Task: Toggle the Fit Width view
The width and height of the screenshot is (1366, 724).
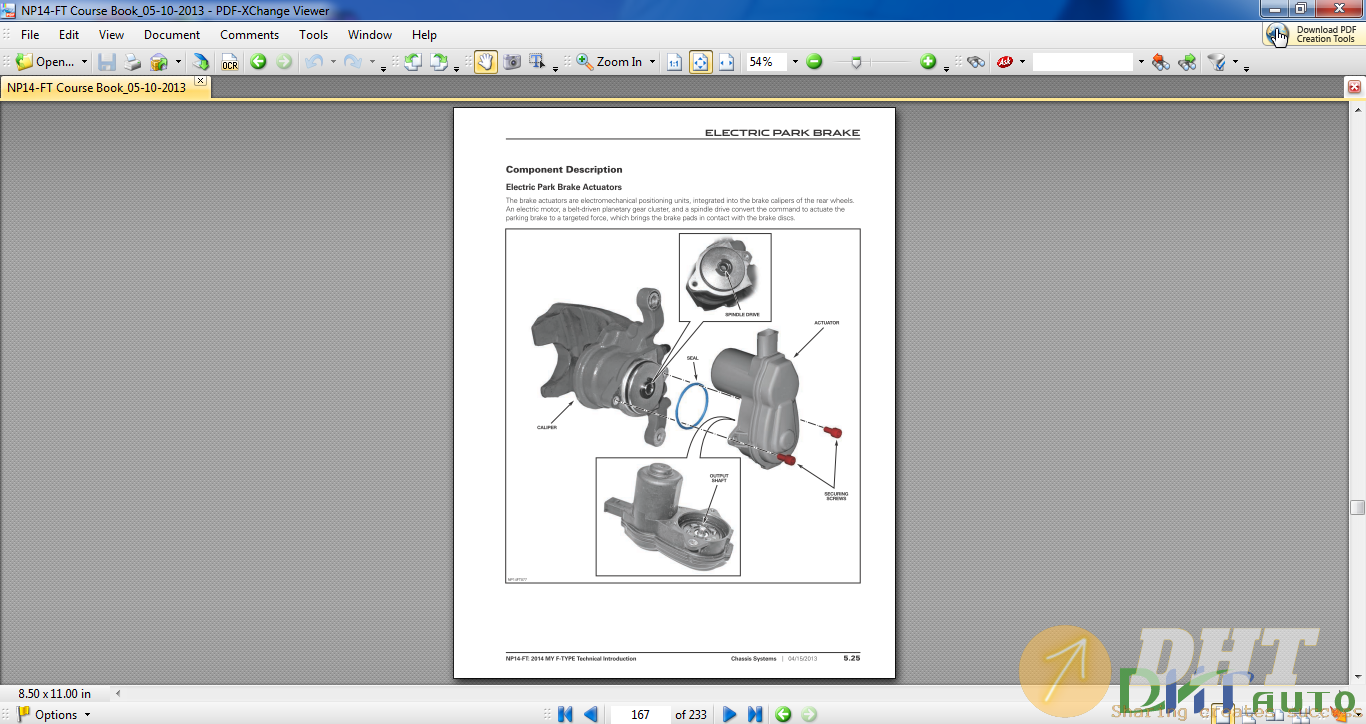Action: click(726, 62)
